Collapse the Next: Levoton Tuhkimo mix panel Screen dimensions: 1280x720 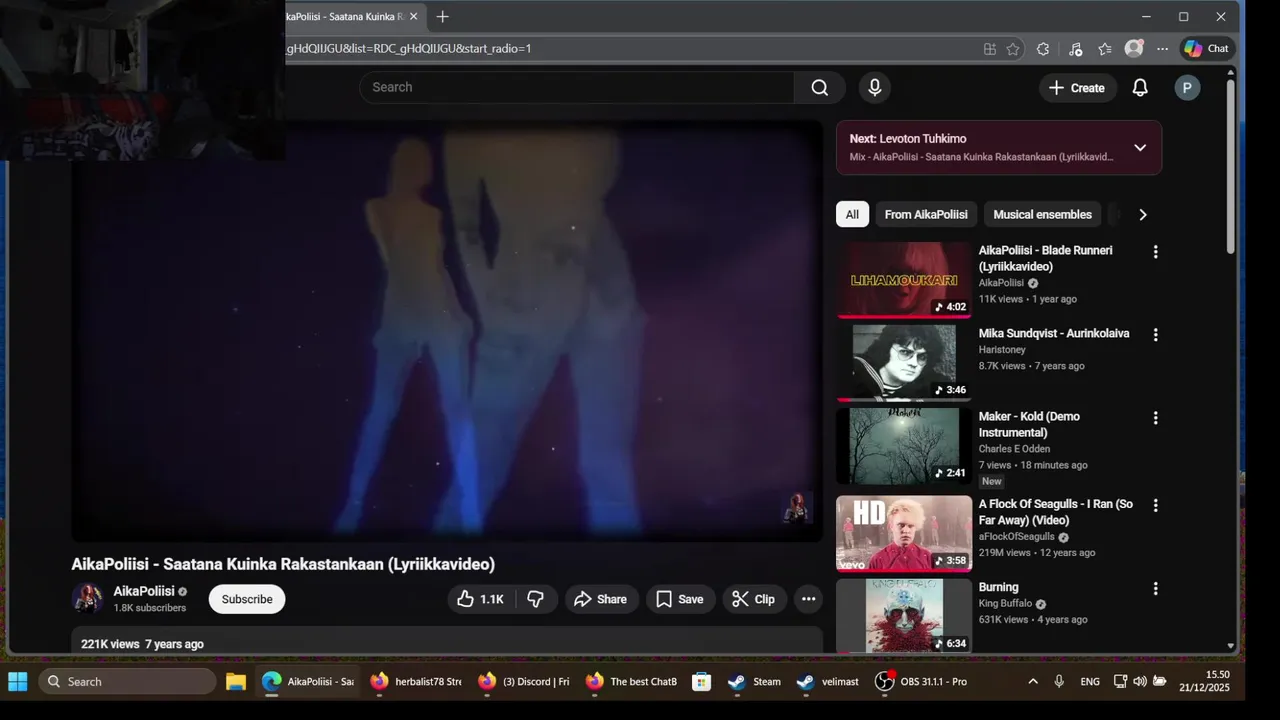pos(1140,148)
